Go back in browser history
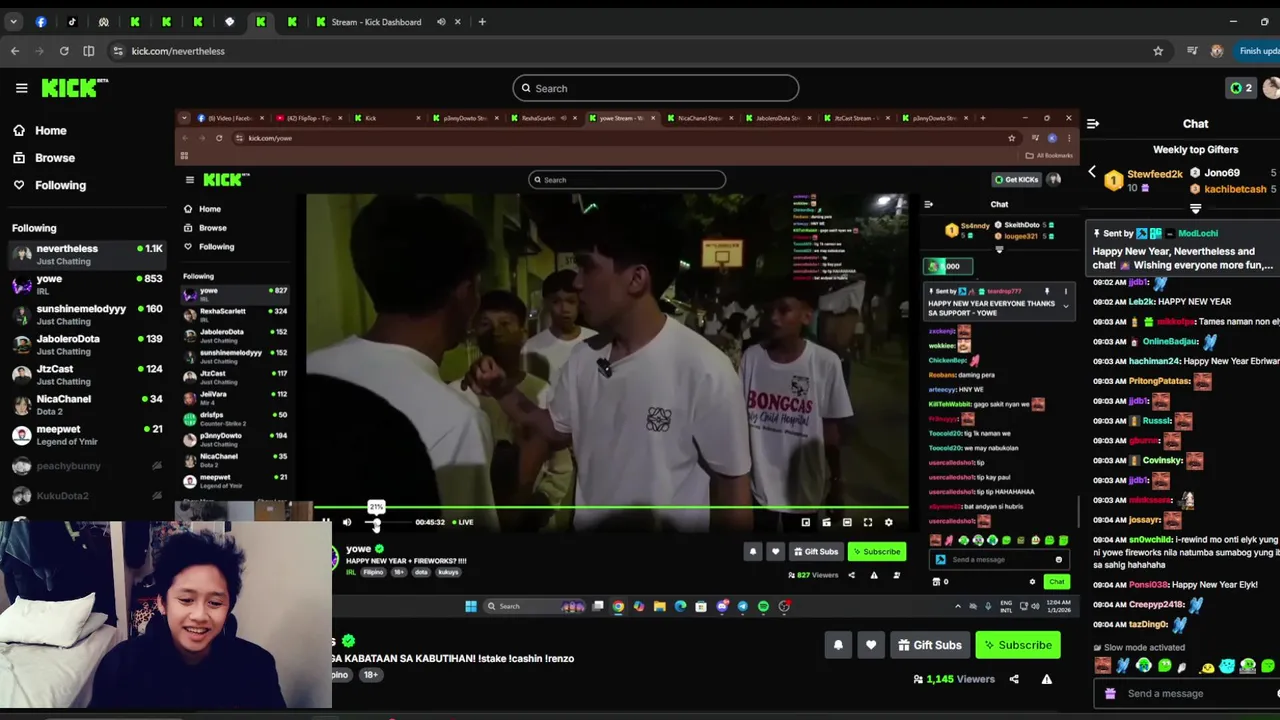 click(x=15, y=51)
